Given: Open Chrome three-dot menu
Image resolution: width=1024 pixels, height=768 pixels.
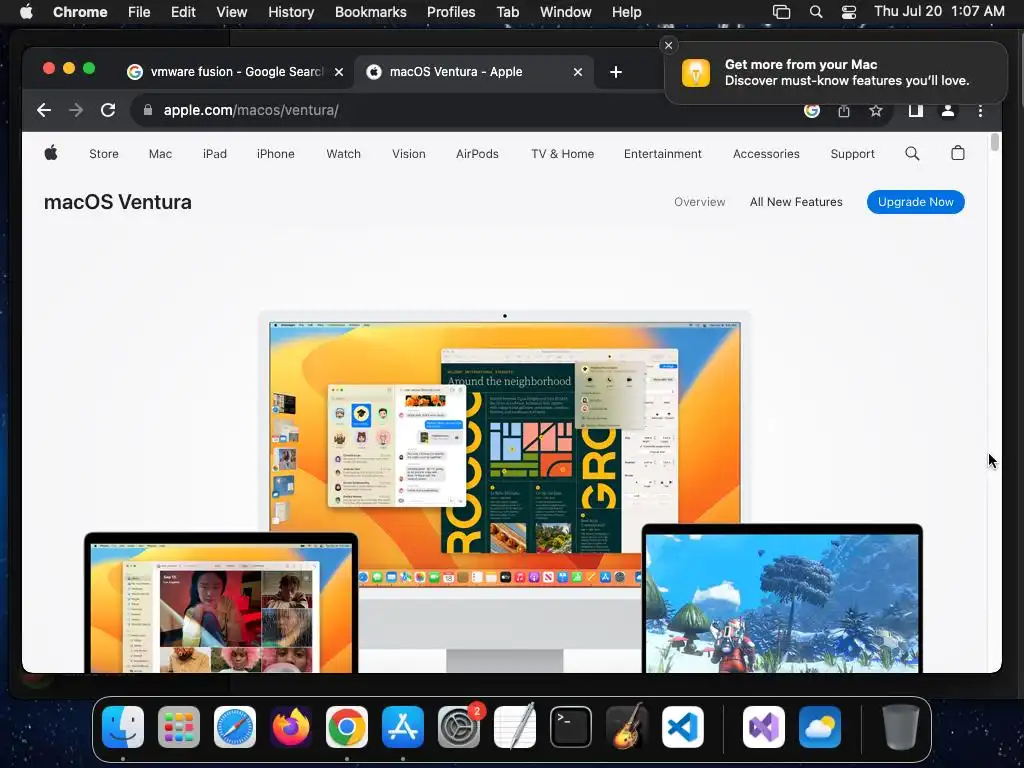Looking at the screenshot, I should click(980, 111).
